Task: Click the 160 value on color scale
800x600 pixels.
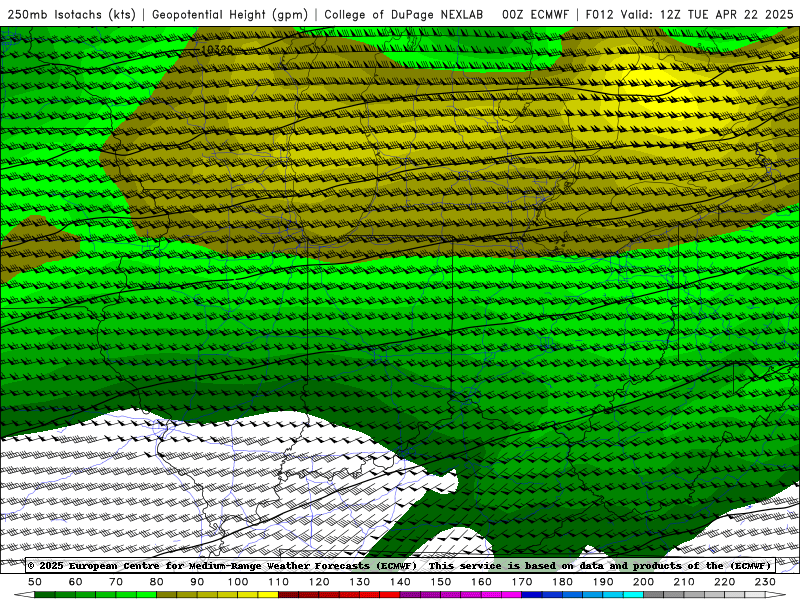Action: point(481,582)
